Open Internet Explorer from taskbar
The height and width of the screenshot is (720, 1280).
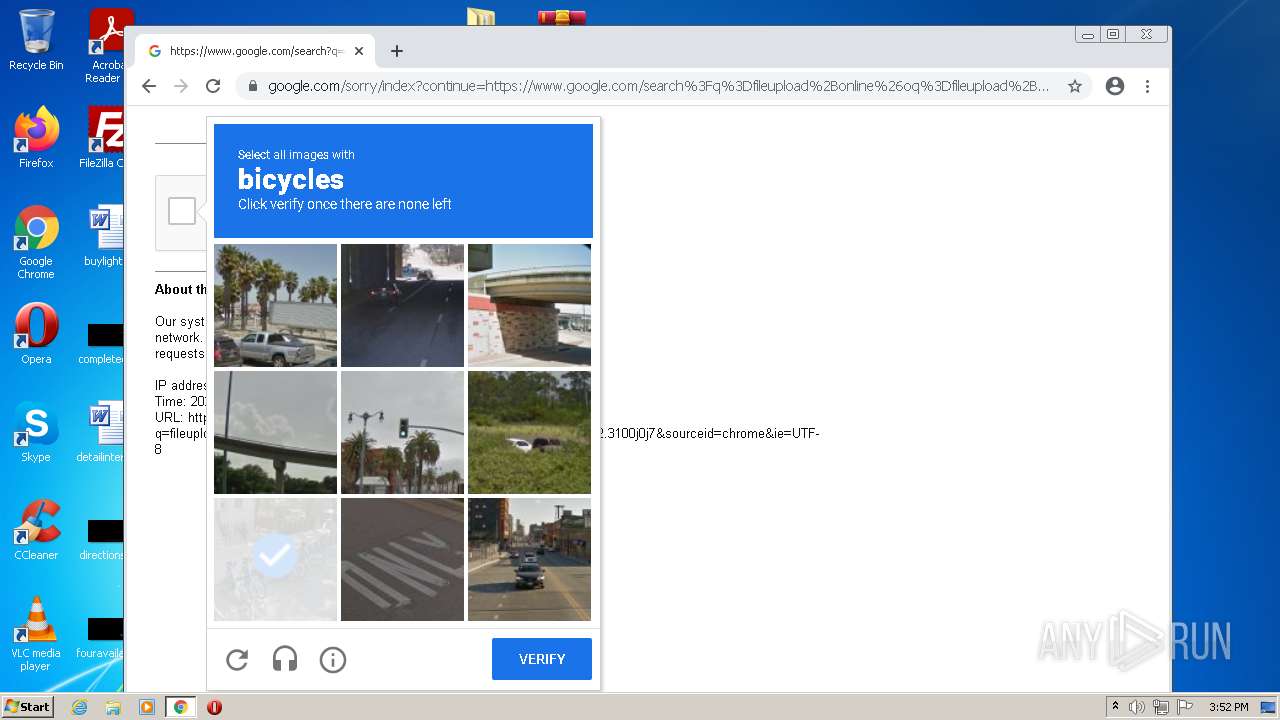[80, 707]
